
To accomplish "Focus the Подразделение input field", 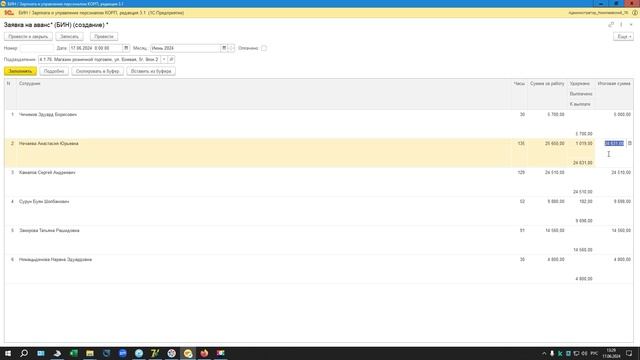I will click(x=100, y=60).
